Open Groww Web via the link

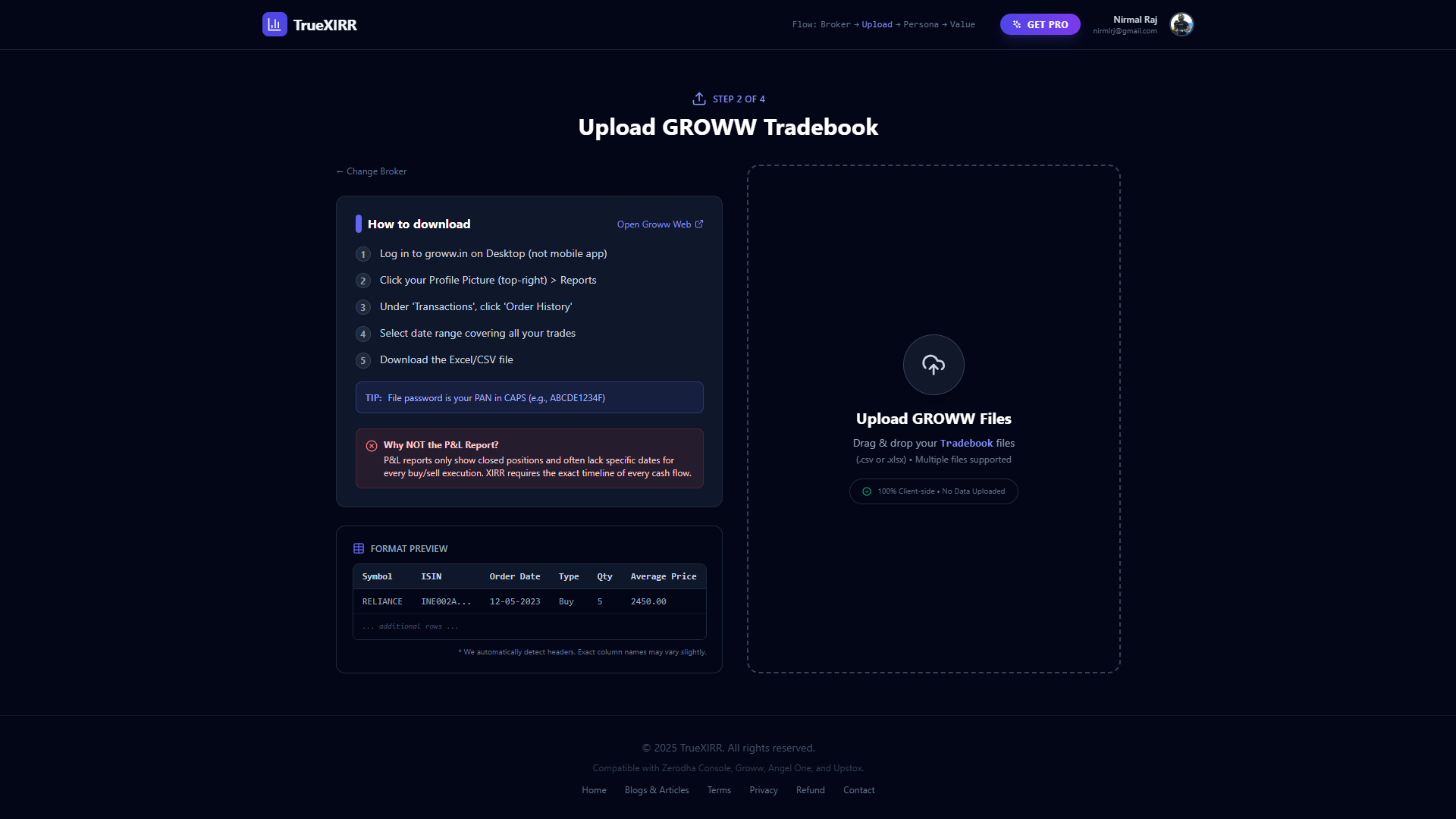tap(654, 224)
